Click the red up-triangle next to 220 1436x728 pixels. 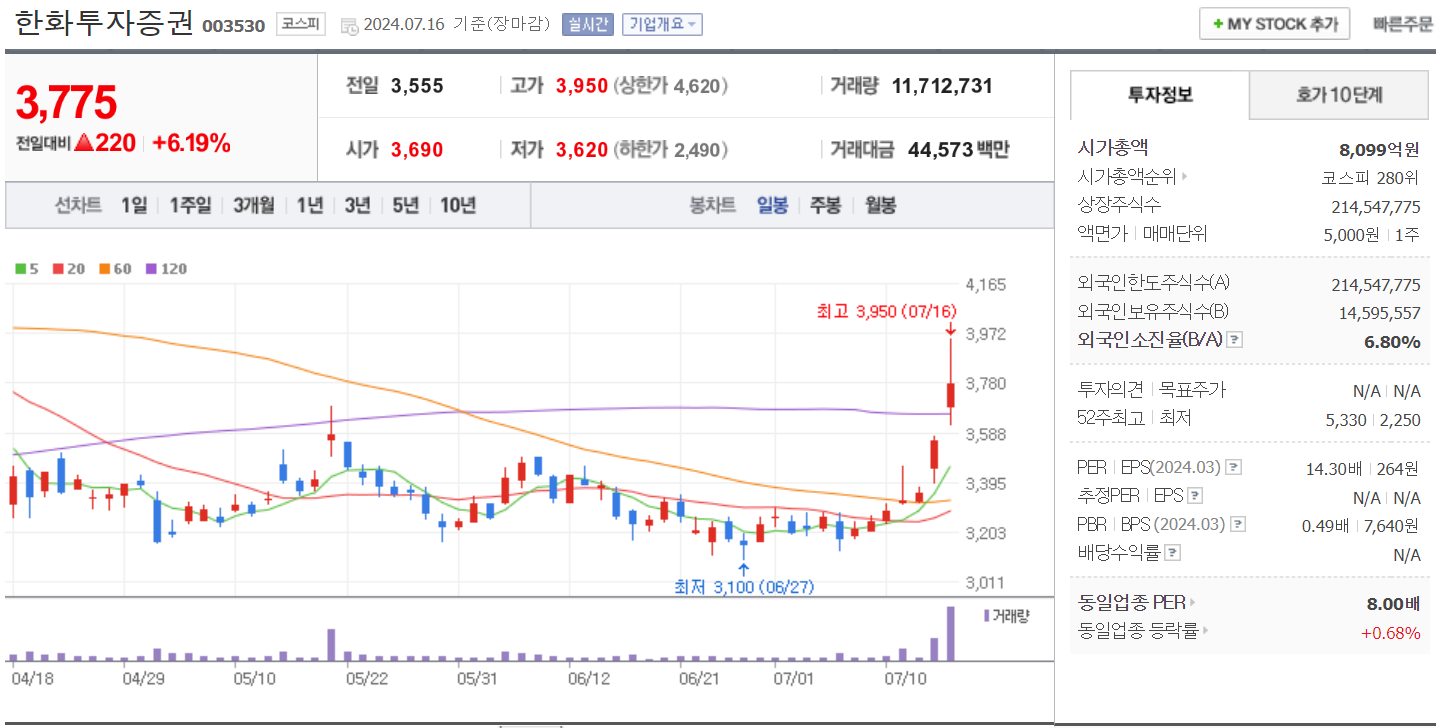84,144
